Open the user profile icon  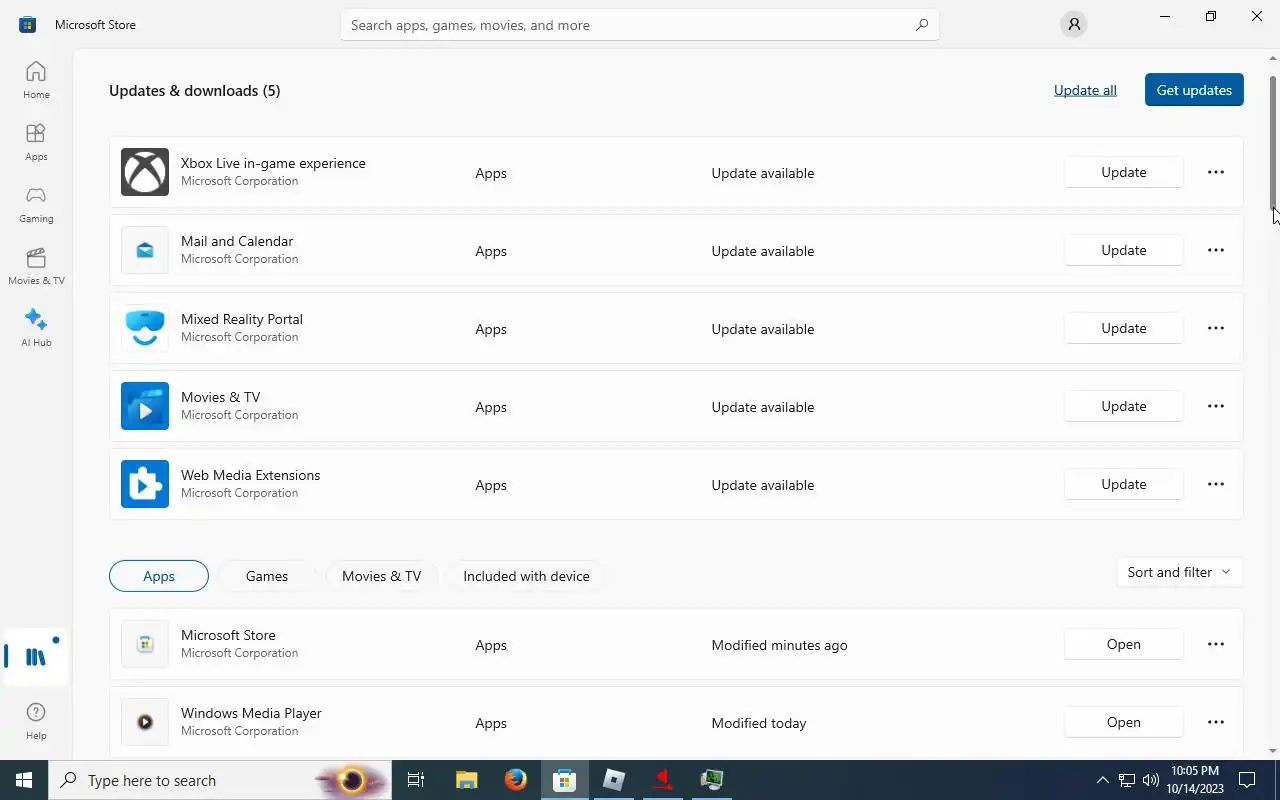[1074, 25]
